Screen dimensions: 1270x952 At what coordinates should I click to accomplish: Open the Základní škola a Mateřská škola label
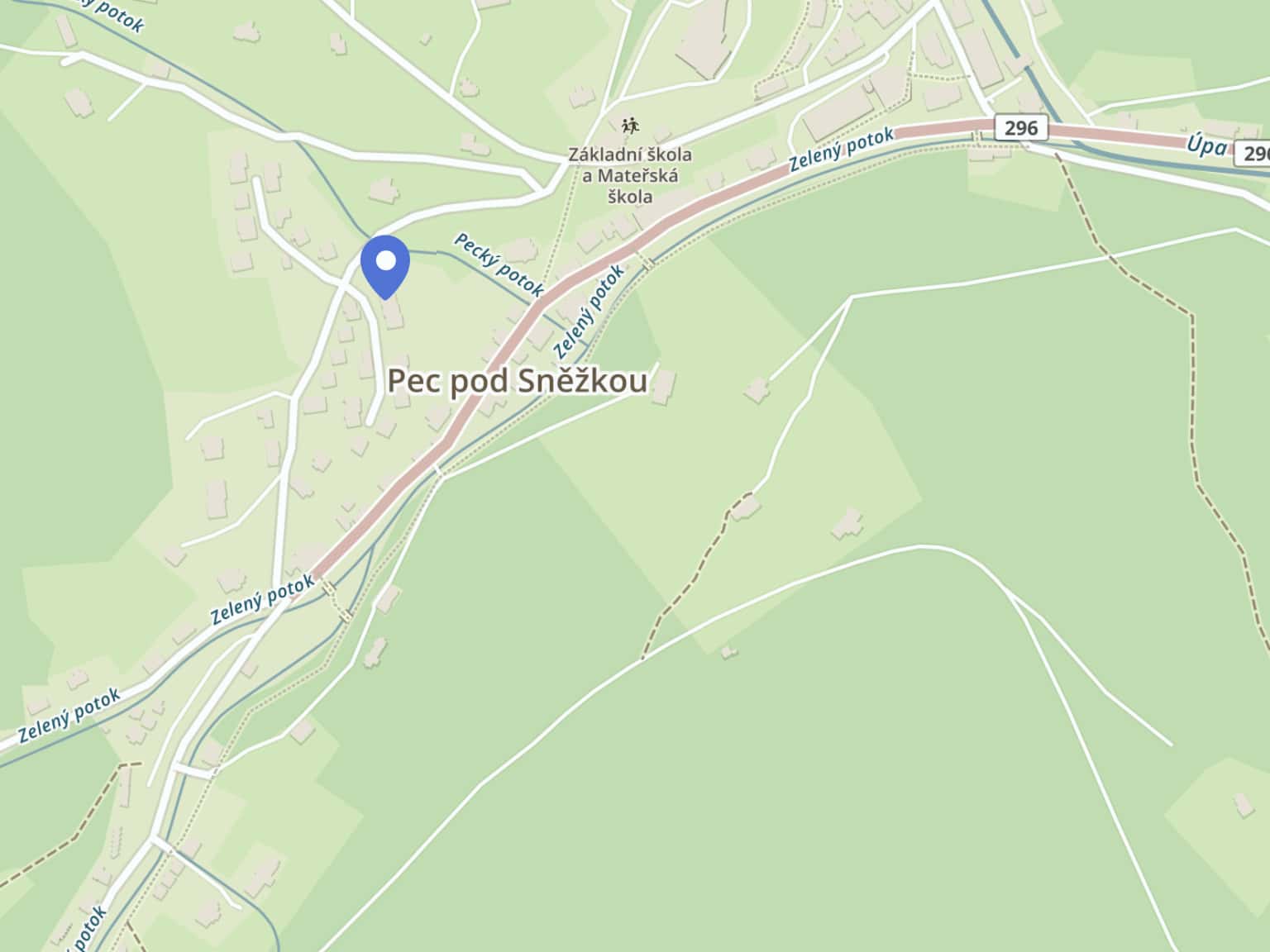pos(630,175)
